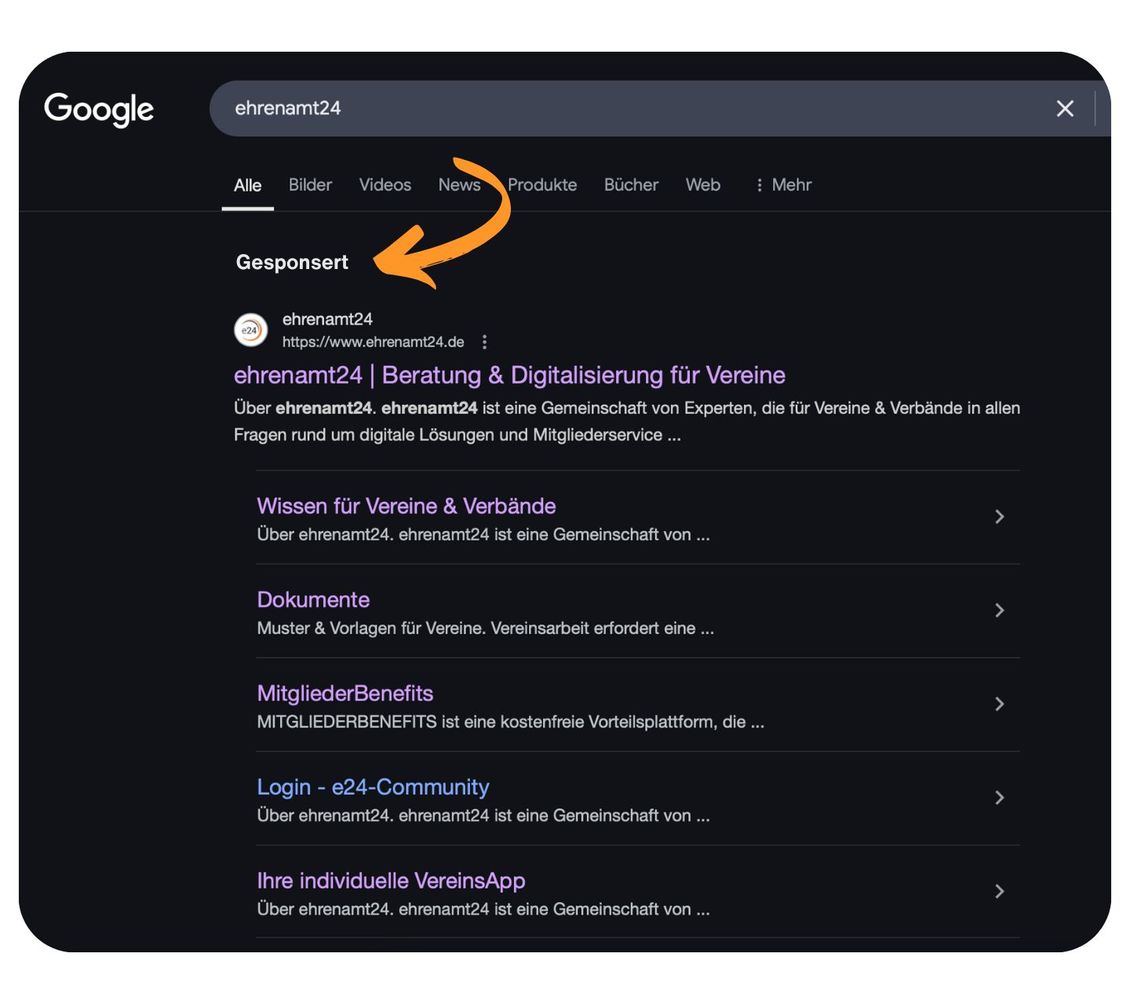The height and width of the screenshot is (1004, 1130).
Task: Switch to the Web tab
Action: pyautogui.click(x=703, y=185)
